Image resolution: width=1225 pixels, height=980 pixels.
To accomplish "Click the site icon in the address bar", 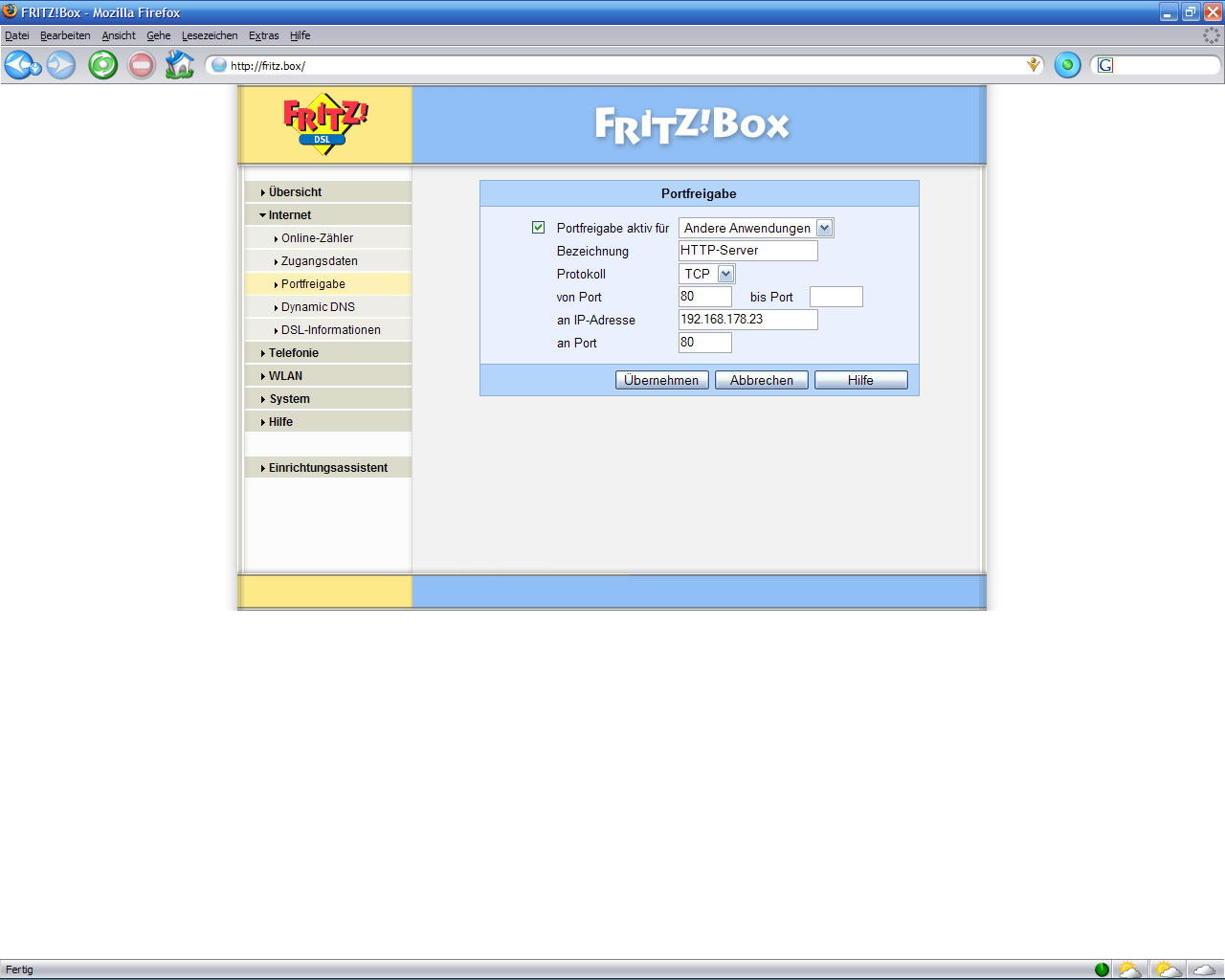I will coord(219,65).
